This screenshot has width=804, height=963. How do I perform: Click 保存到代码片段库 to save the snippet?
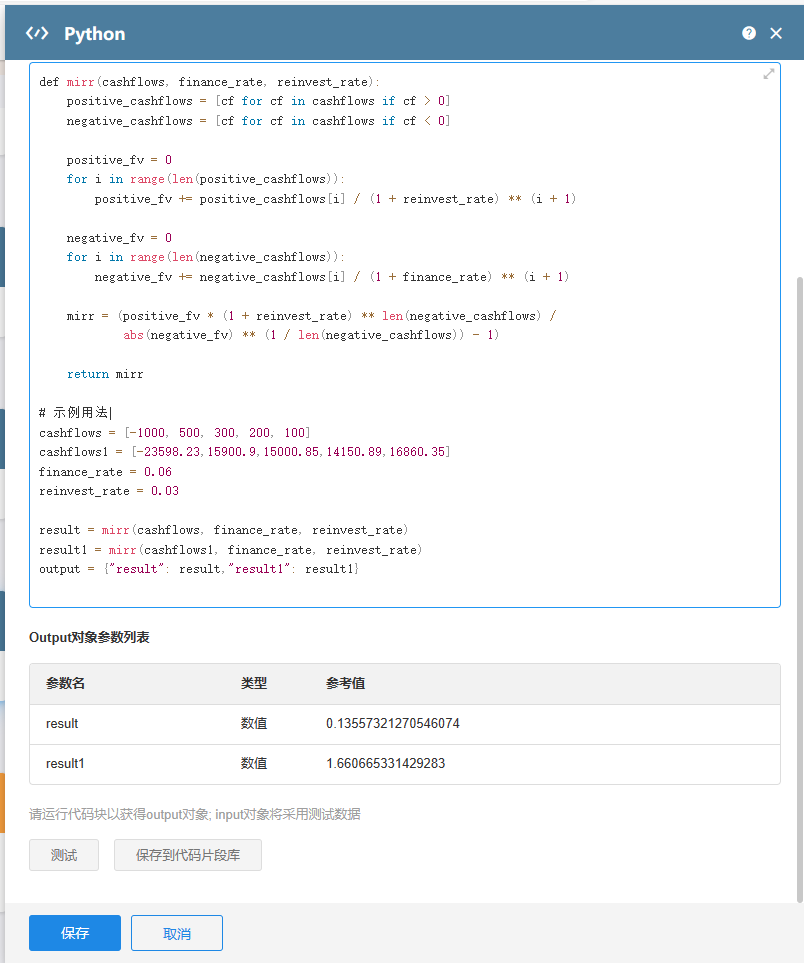click(187, 854)
